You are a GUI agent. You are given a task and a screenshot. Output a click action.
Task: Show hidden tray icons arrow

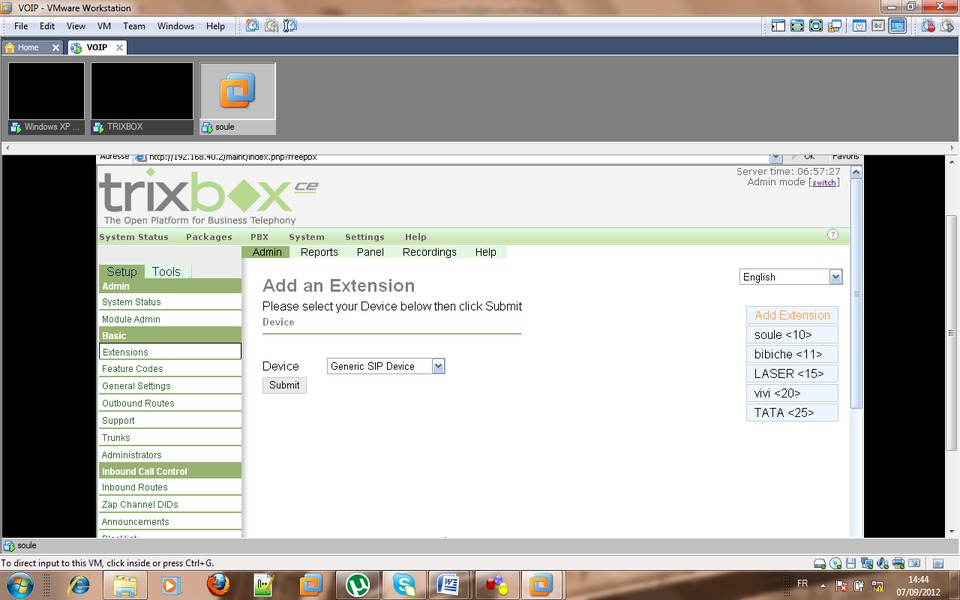coord(823,585)
